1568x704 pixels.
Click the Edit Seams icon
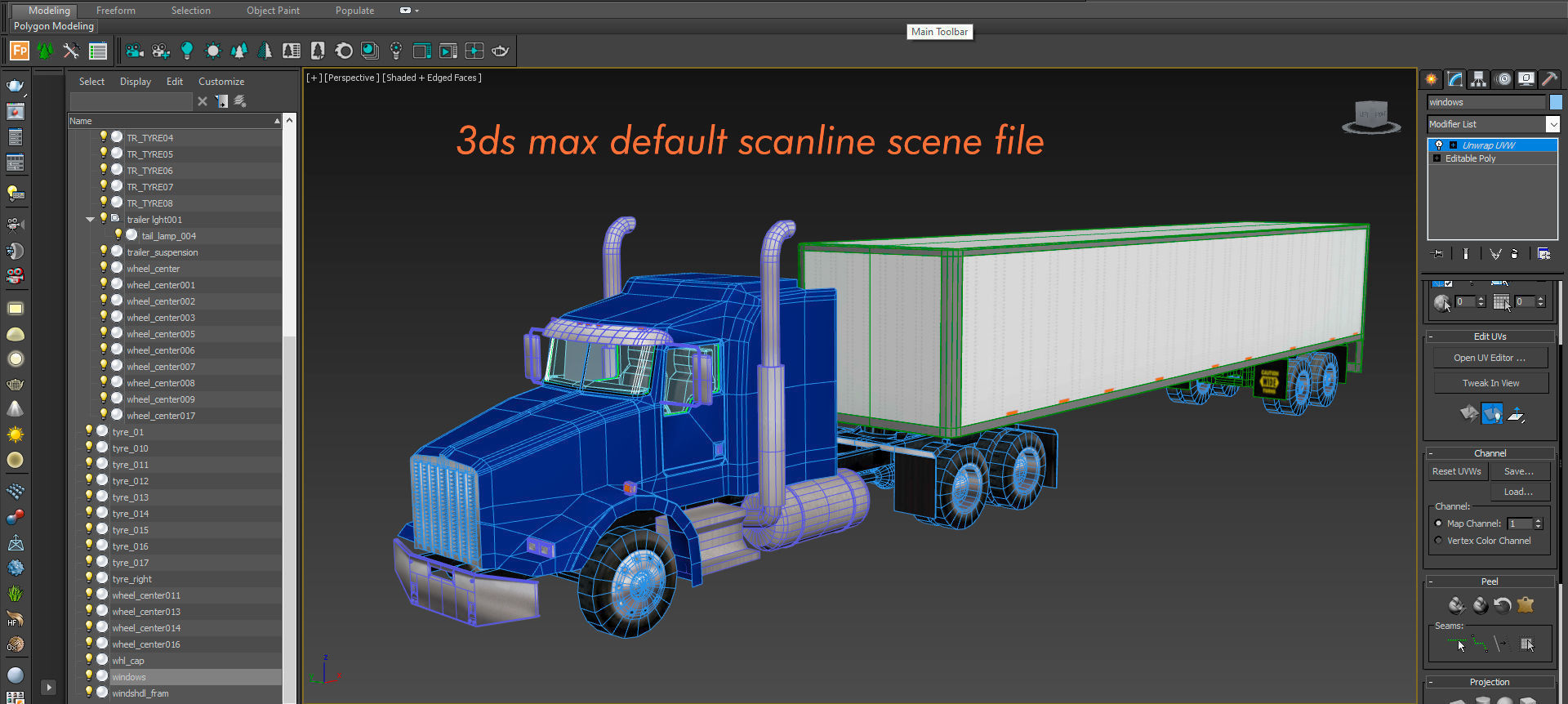click(x=1458, y=644)
